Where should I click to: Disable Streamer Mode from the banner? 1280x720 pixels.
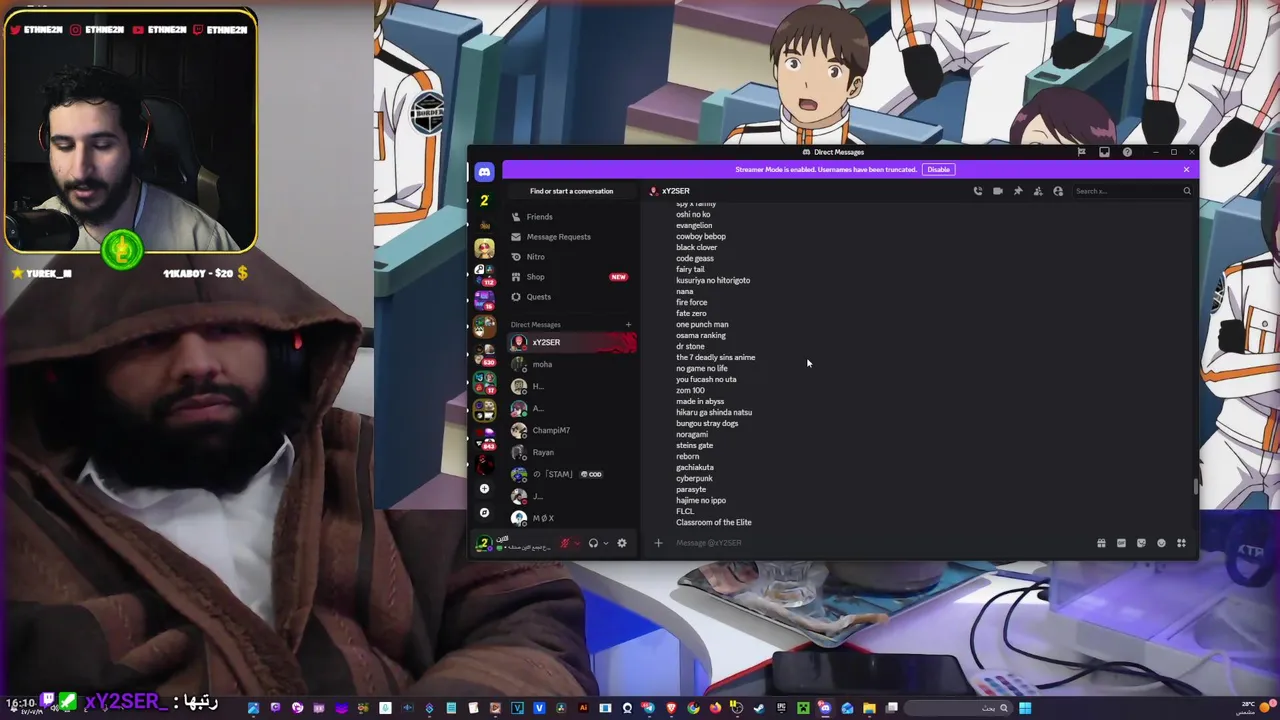click(938, 169)
